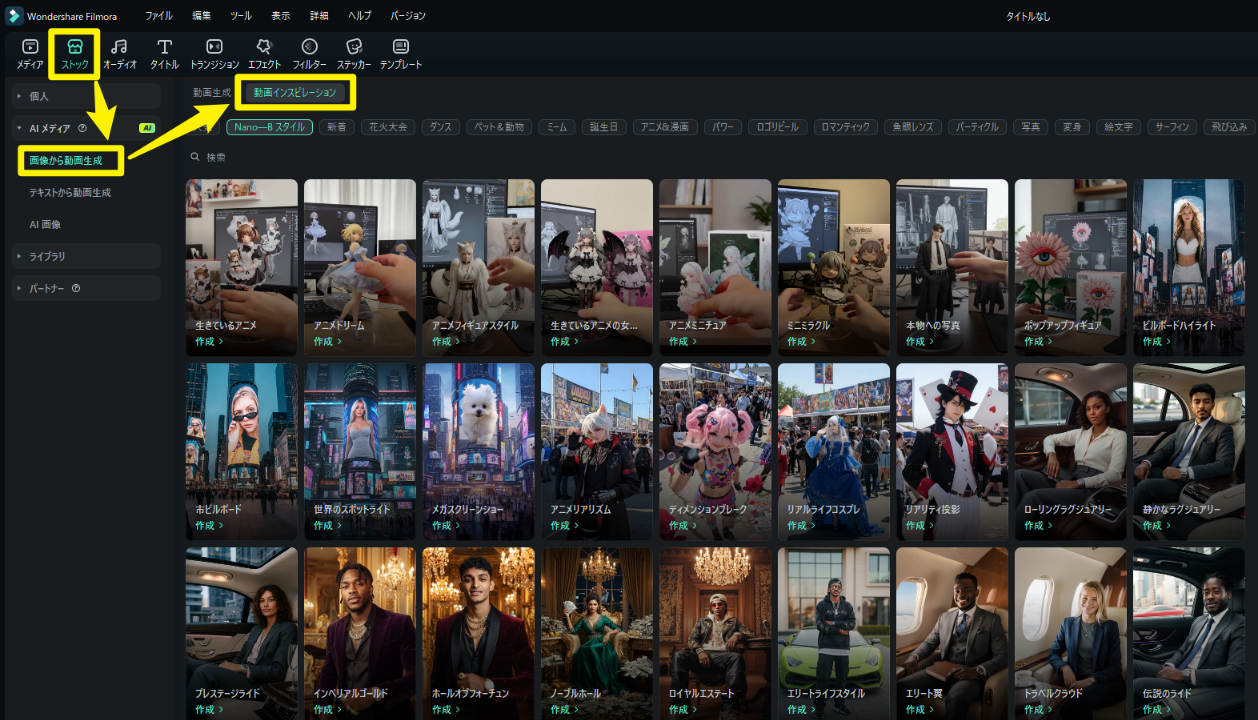Open the ファイル menu
1258x720 pixels.
(158, 16)
